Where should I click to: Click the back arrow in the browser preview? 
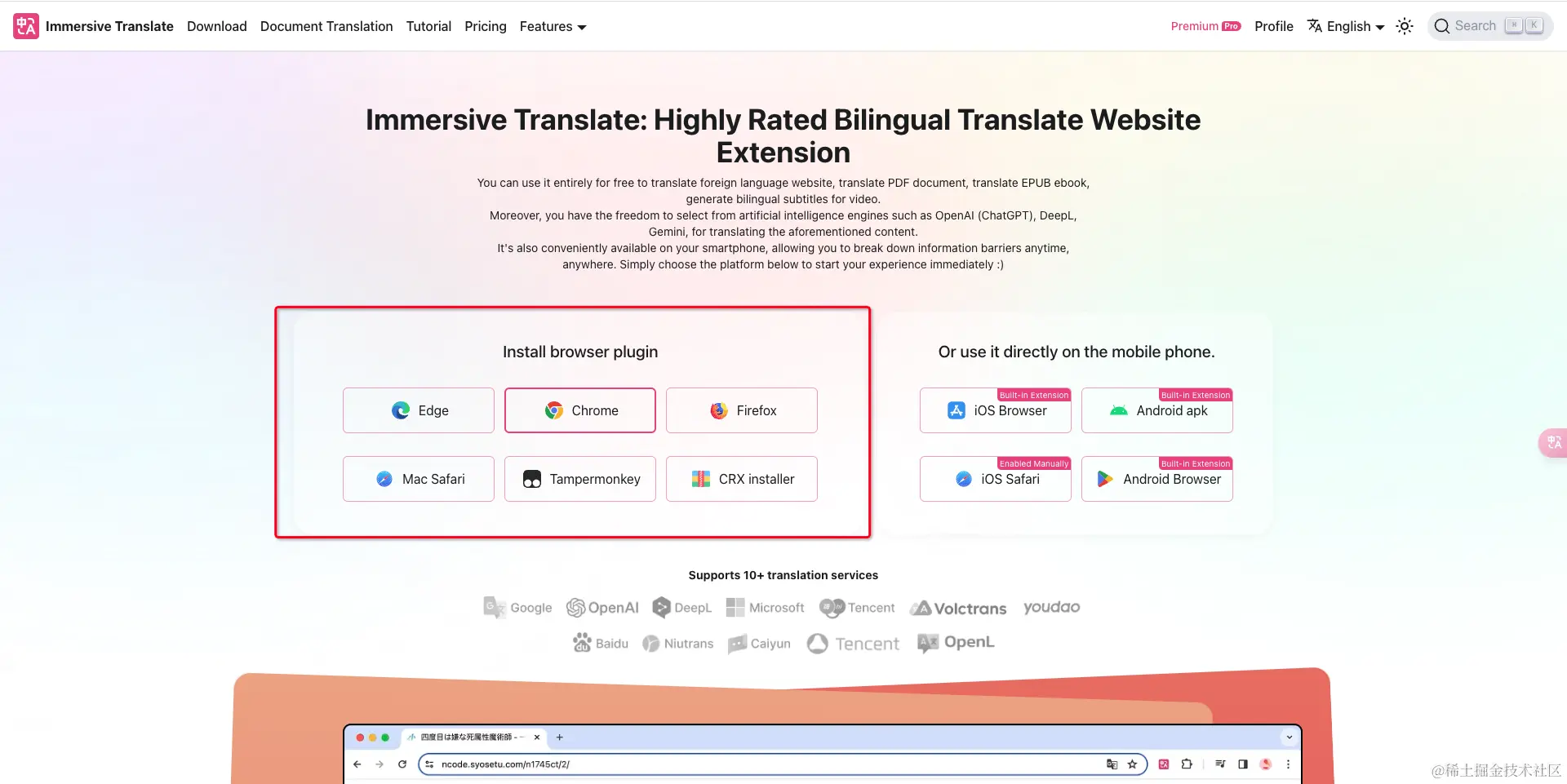[357, 764]
